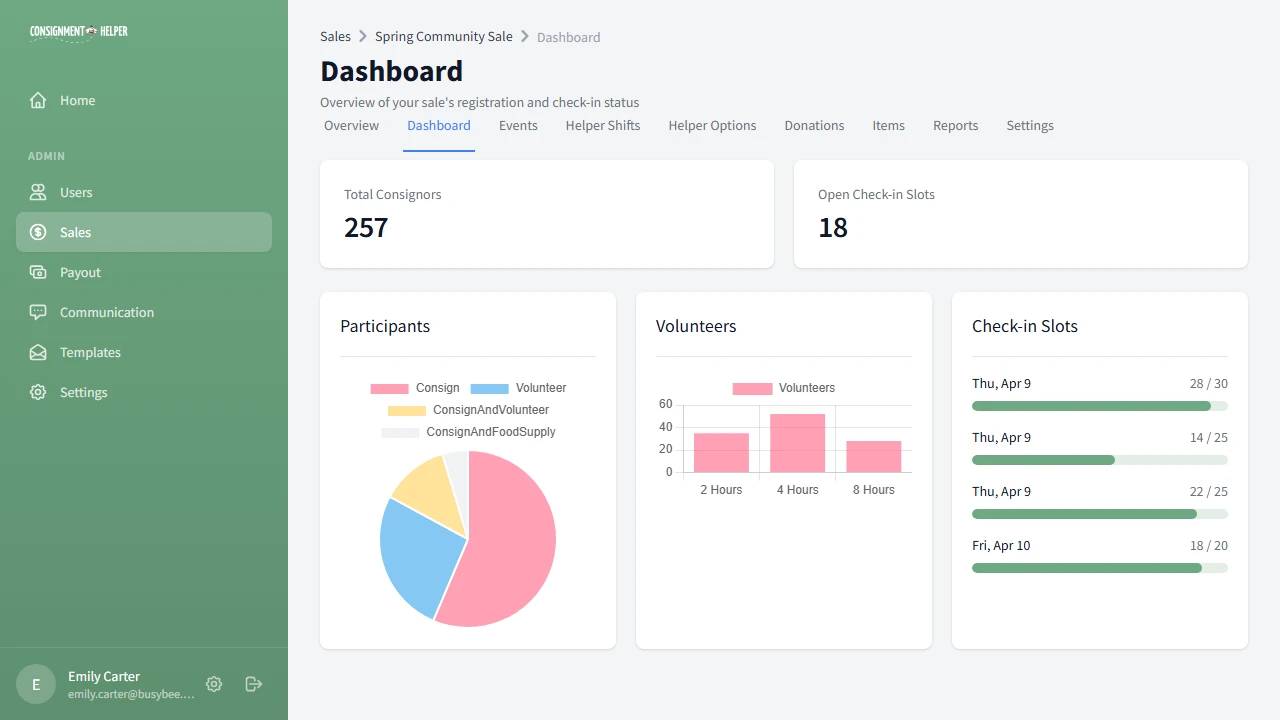The image size is (1280, 720).
Task: Click the Consignment Helper logo
Action: (x=78, y=31)
